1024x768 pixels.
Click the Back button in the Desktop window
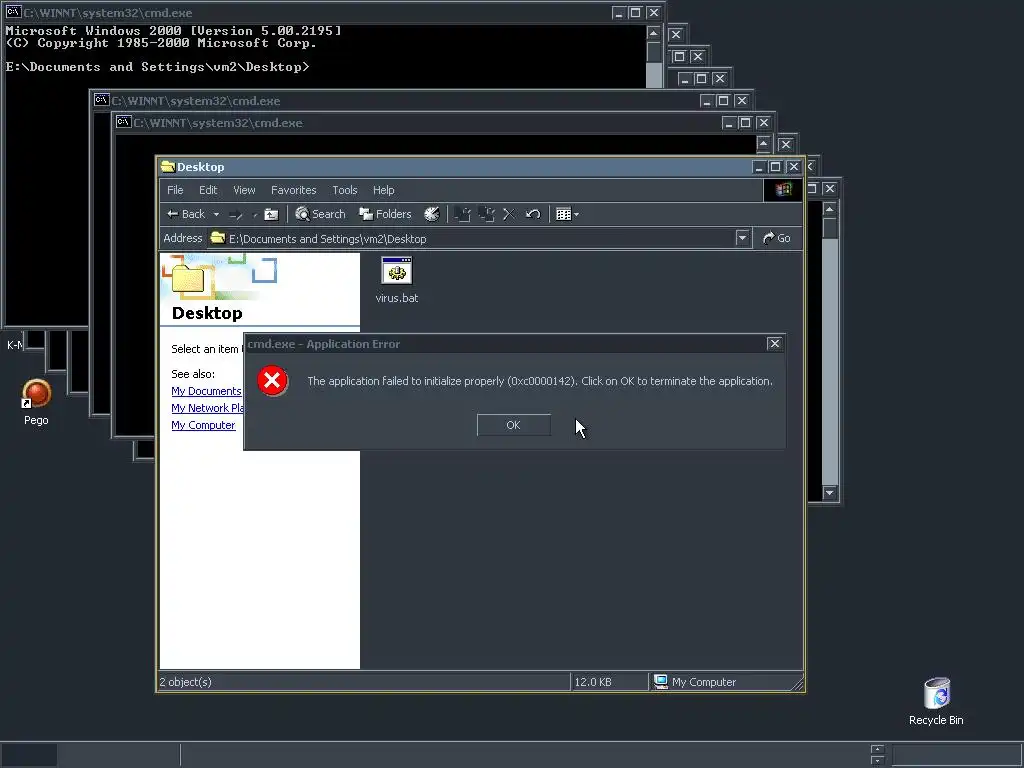(x=186, y=214)
